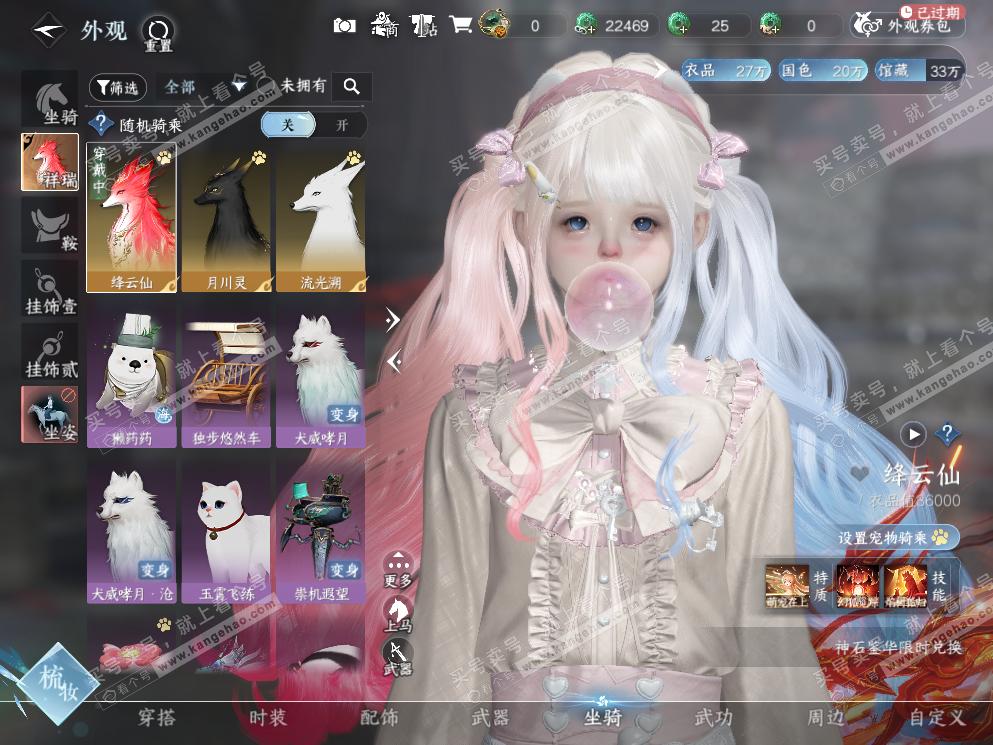Open the 商 shop icon
This screenshot has width=993, height=745.
[x=384, y=25]
